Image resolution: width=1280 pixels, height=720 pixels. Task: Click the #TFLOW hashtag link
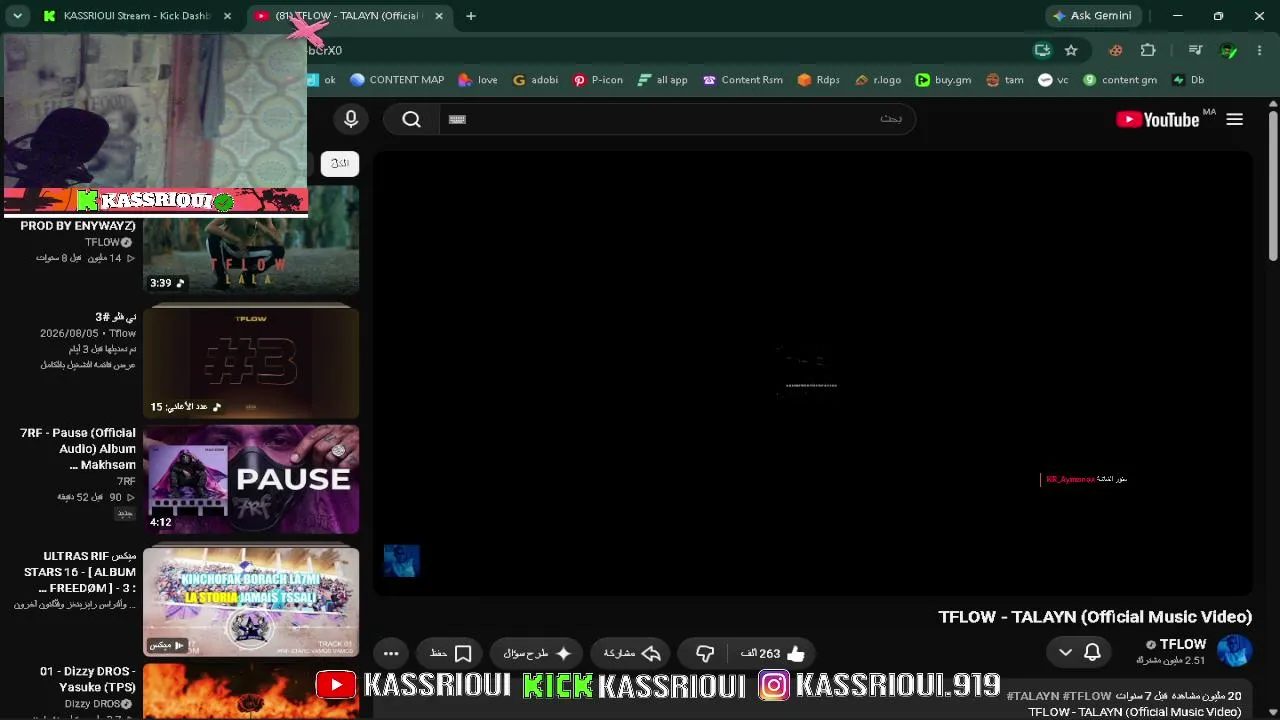tap(1087, 696)
